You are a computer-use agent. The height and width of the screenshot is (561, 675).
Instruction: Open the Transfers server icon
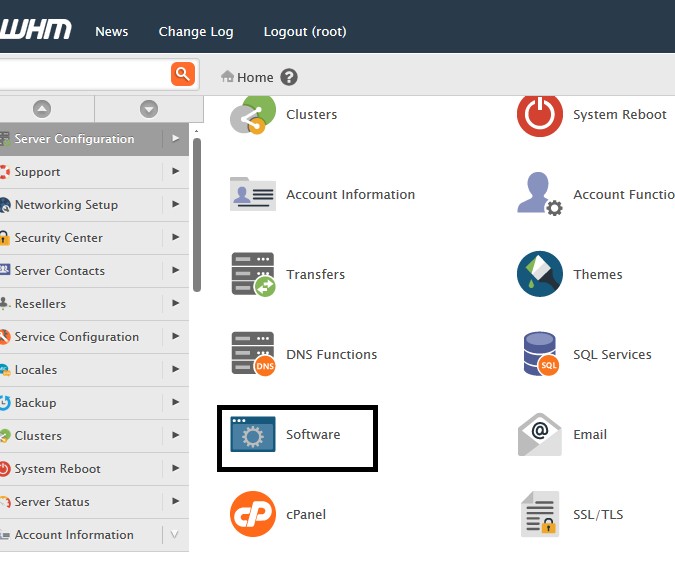coord(253,274)
